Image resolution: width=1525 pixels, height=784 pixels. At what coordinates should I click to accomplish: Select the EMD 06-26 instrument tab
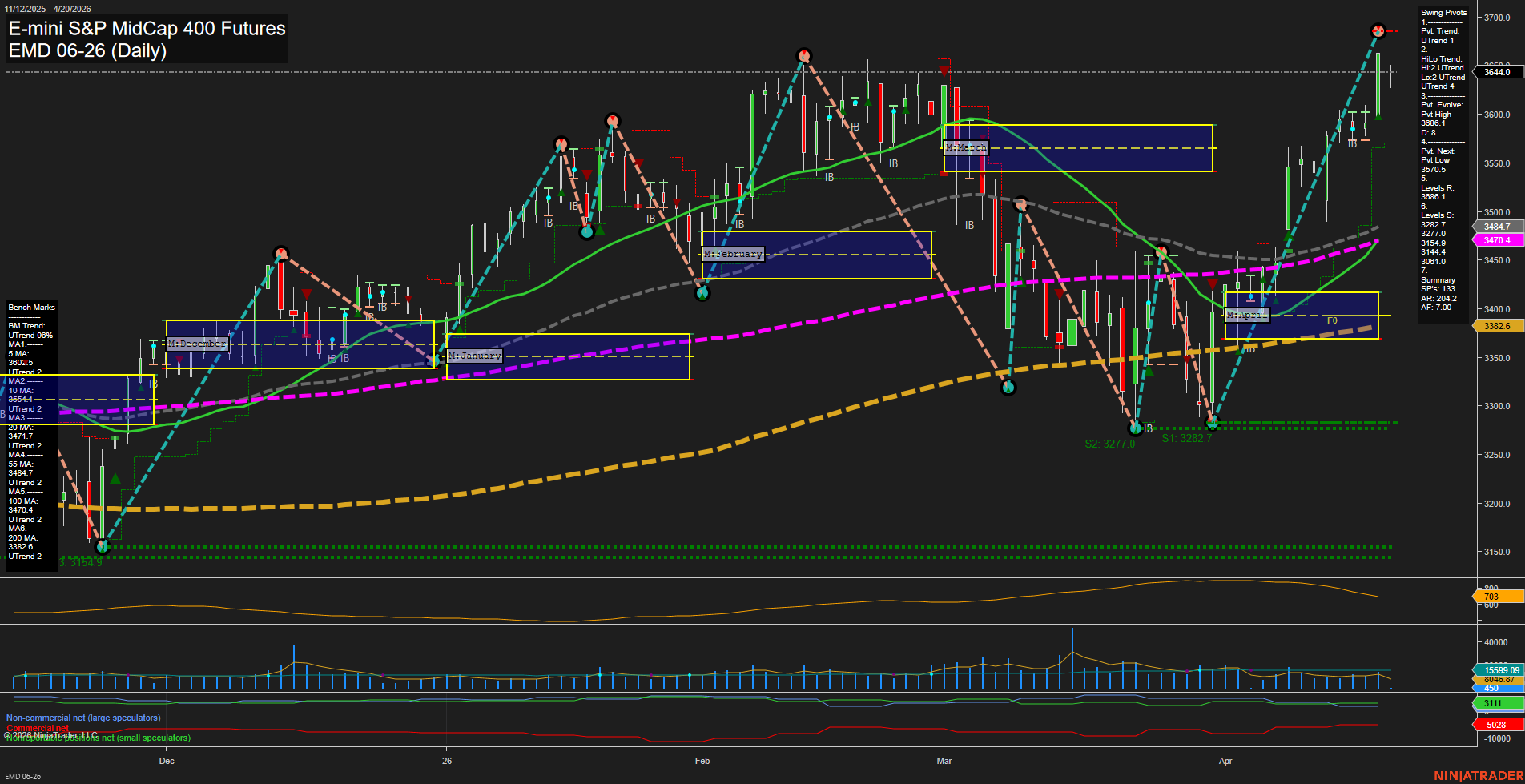(x=23, y=776)
